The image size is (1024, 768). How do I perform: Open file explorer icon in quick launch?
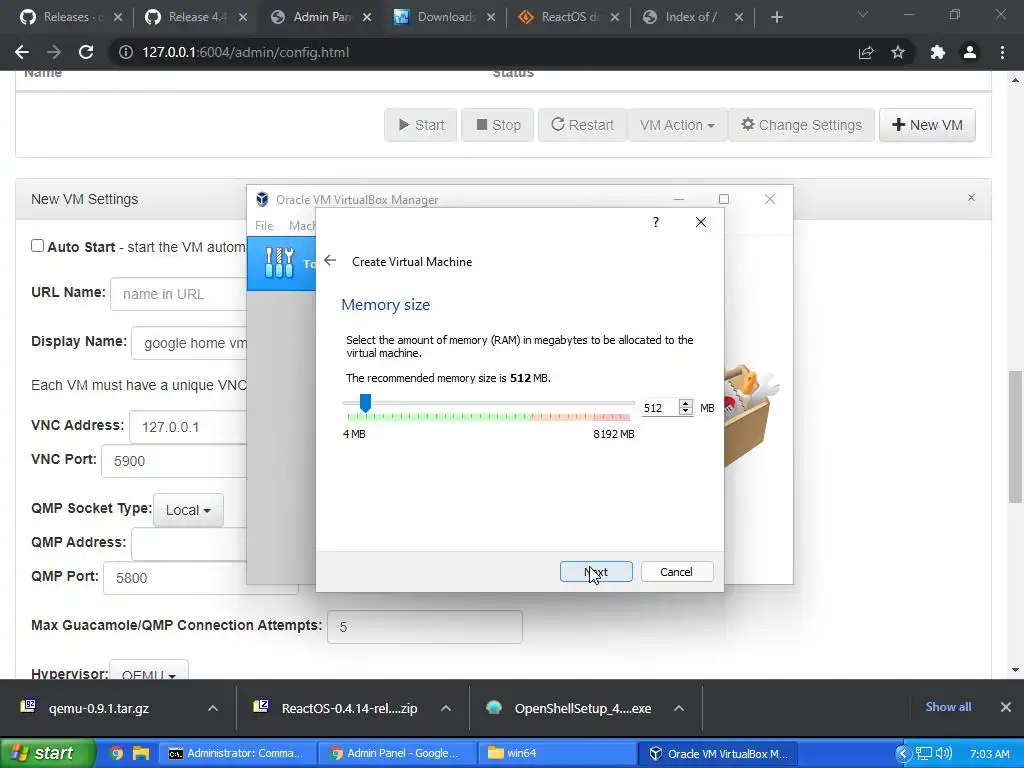141,753
